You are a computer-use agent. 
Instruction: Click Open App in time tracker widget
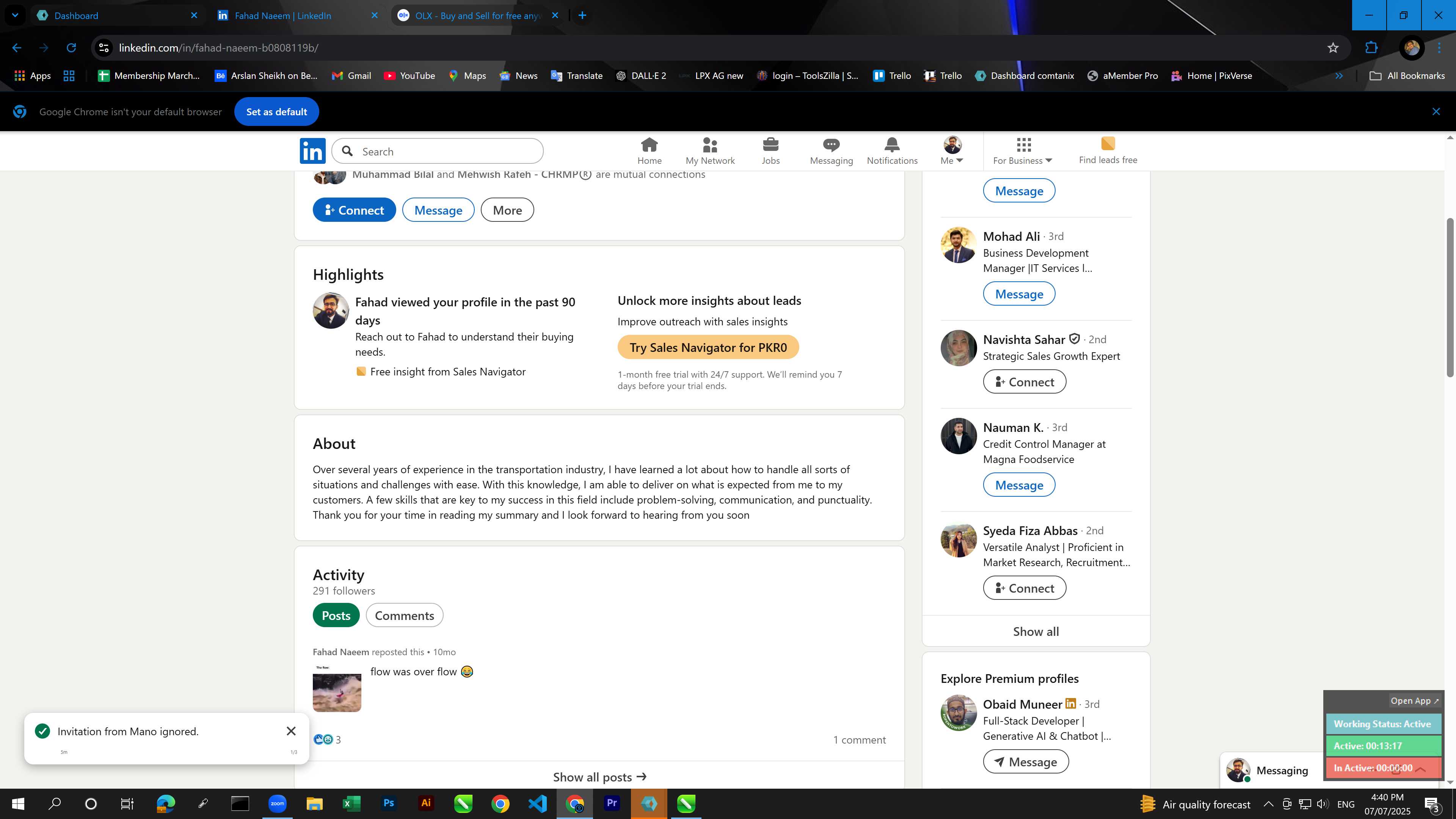1414,701
